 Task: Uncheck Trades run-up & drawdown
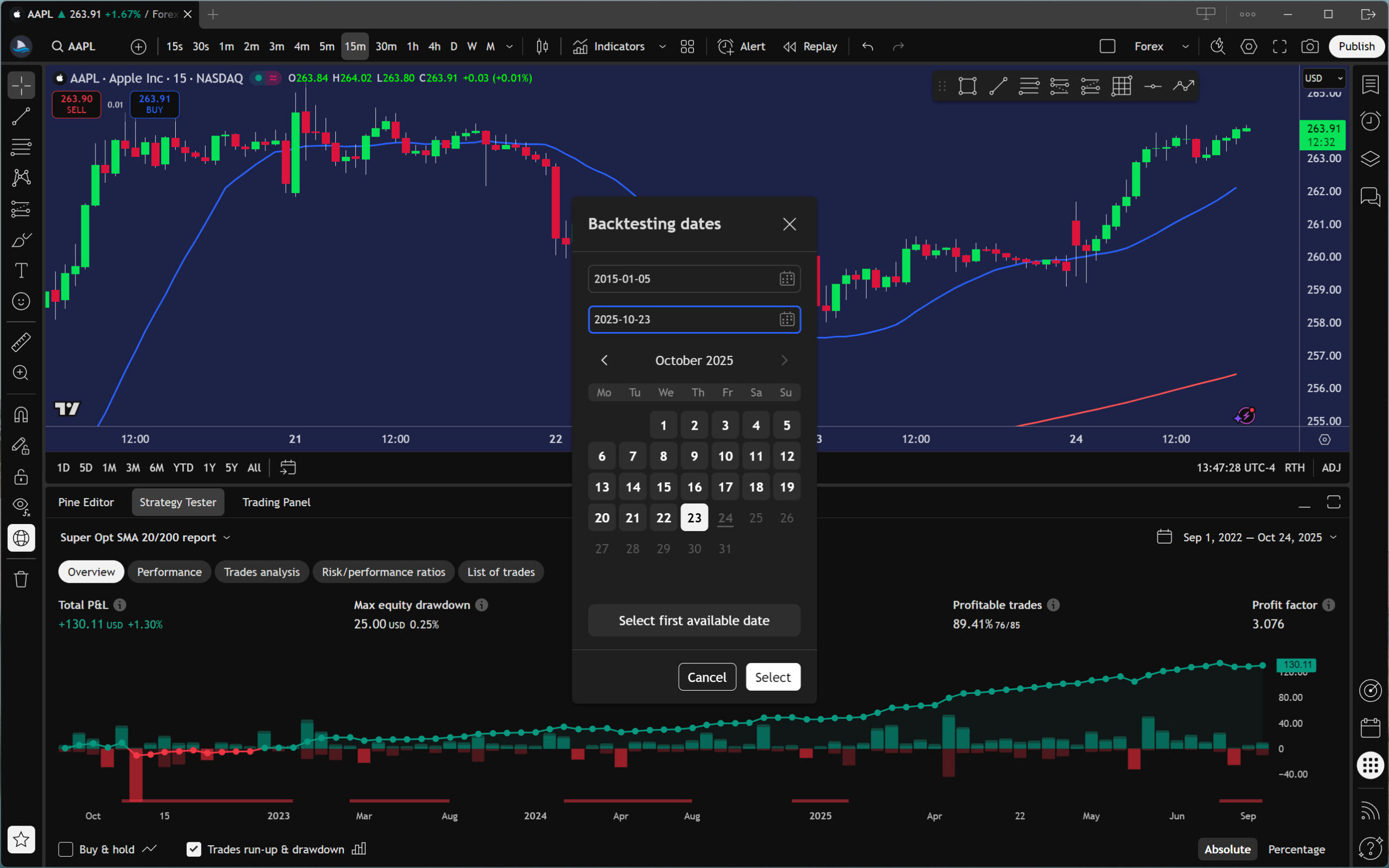point(194,849)
